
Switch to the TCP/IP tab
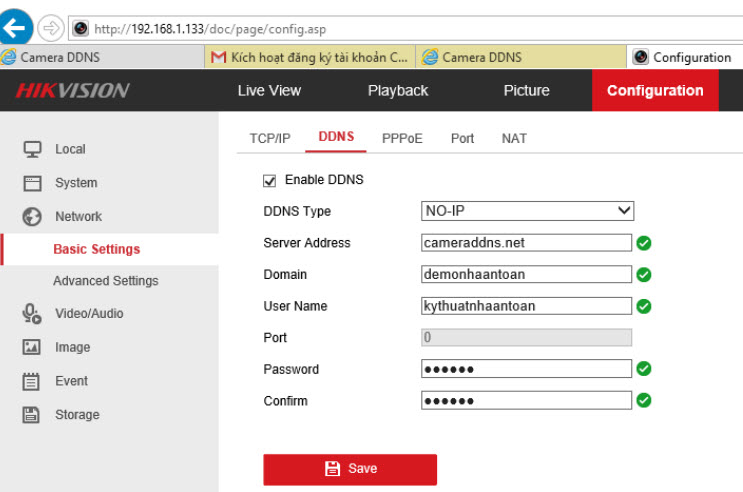[x=270, y=138]
